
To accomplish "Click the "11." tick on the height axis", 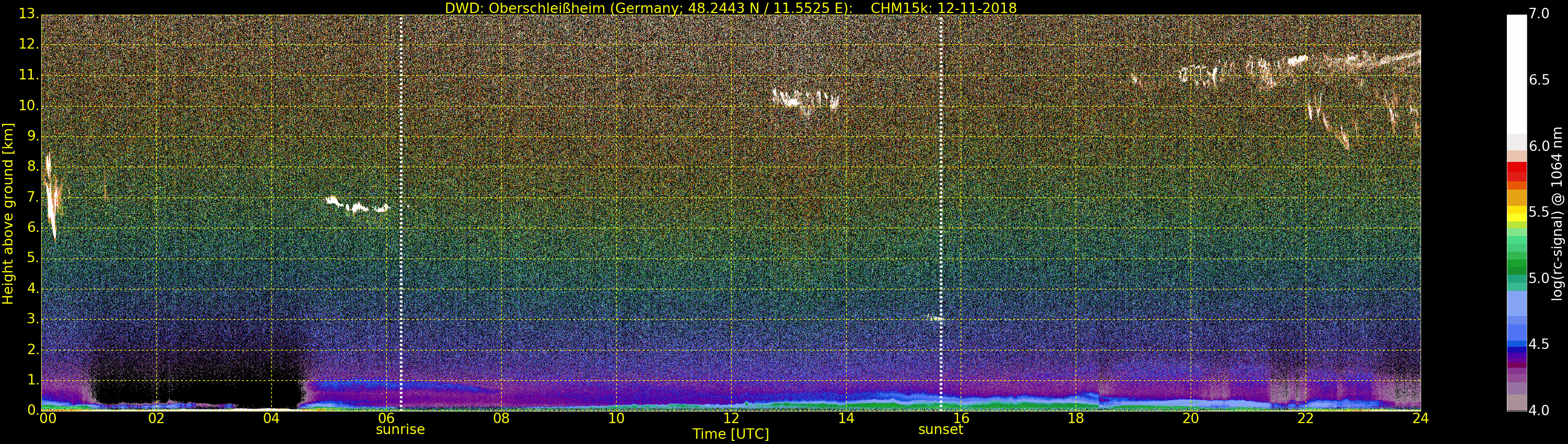I will pos(29,75).
